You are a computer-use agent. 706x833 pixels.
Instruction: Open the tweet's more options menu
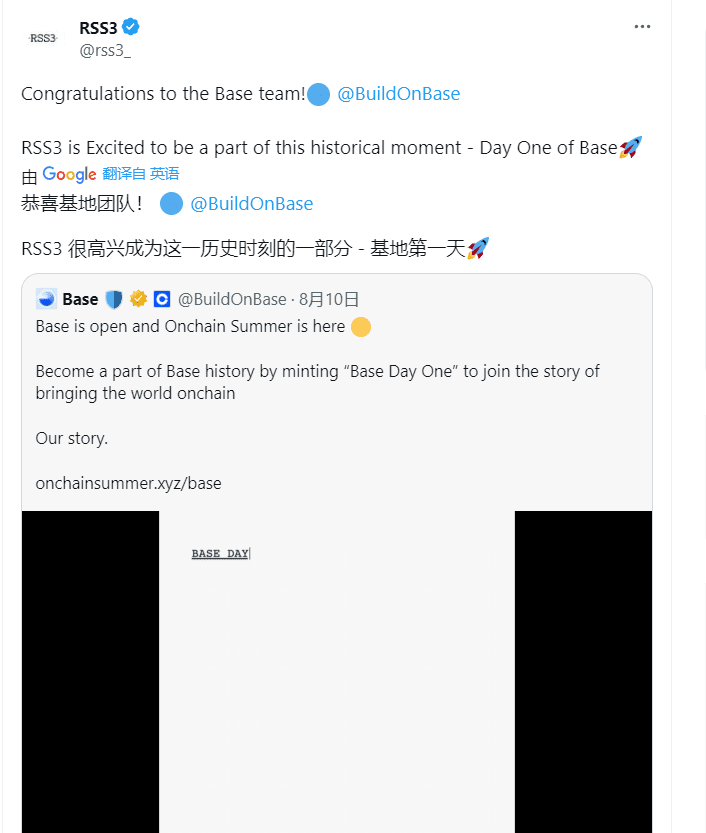point(642,27)
